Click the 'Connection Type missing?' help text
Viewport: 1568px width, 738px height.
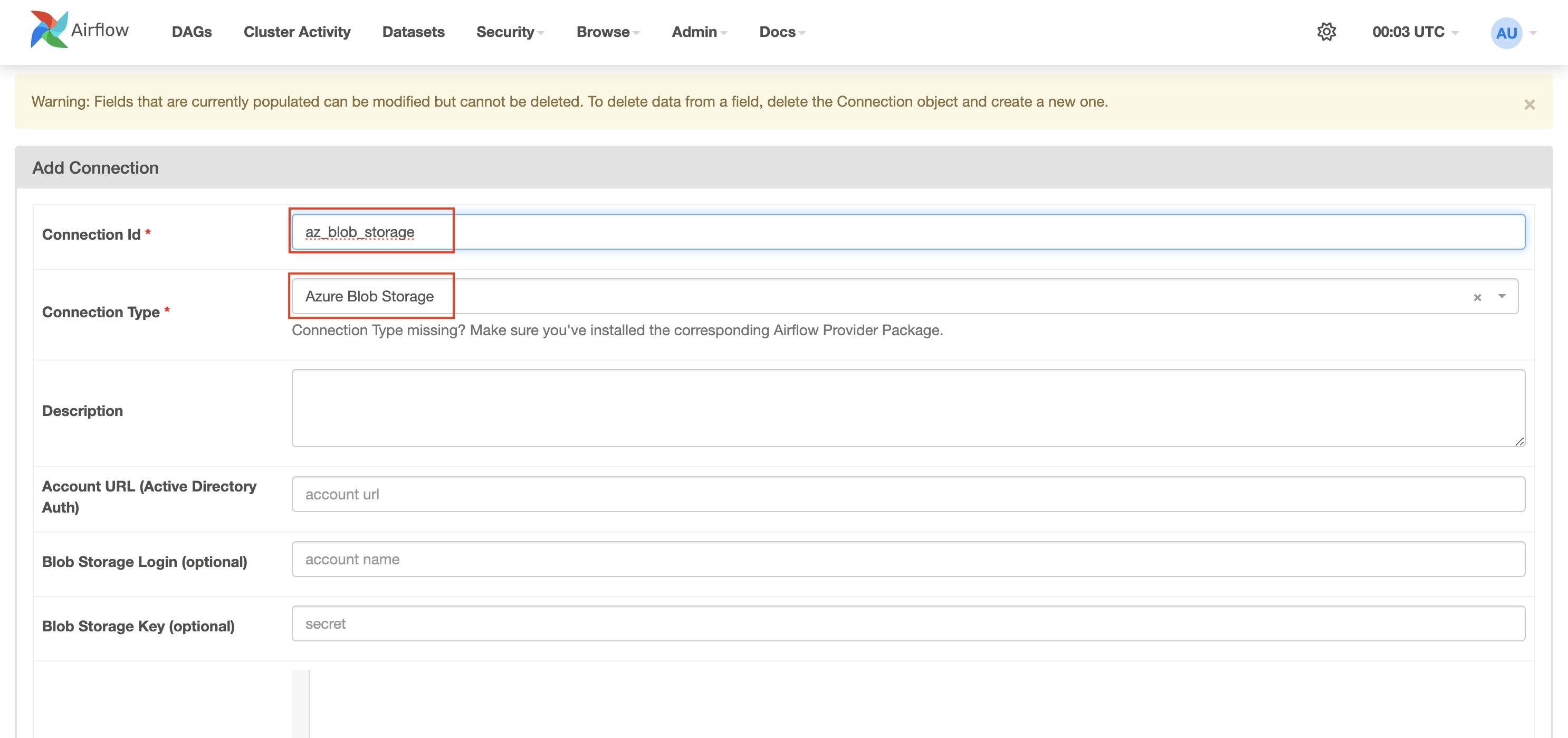[x=617, y=330]
